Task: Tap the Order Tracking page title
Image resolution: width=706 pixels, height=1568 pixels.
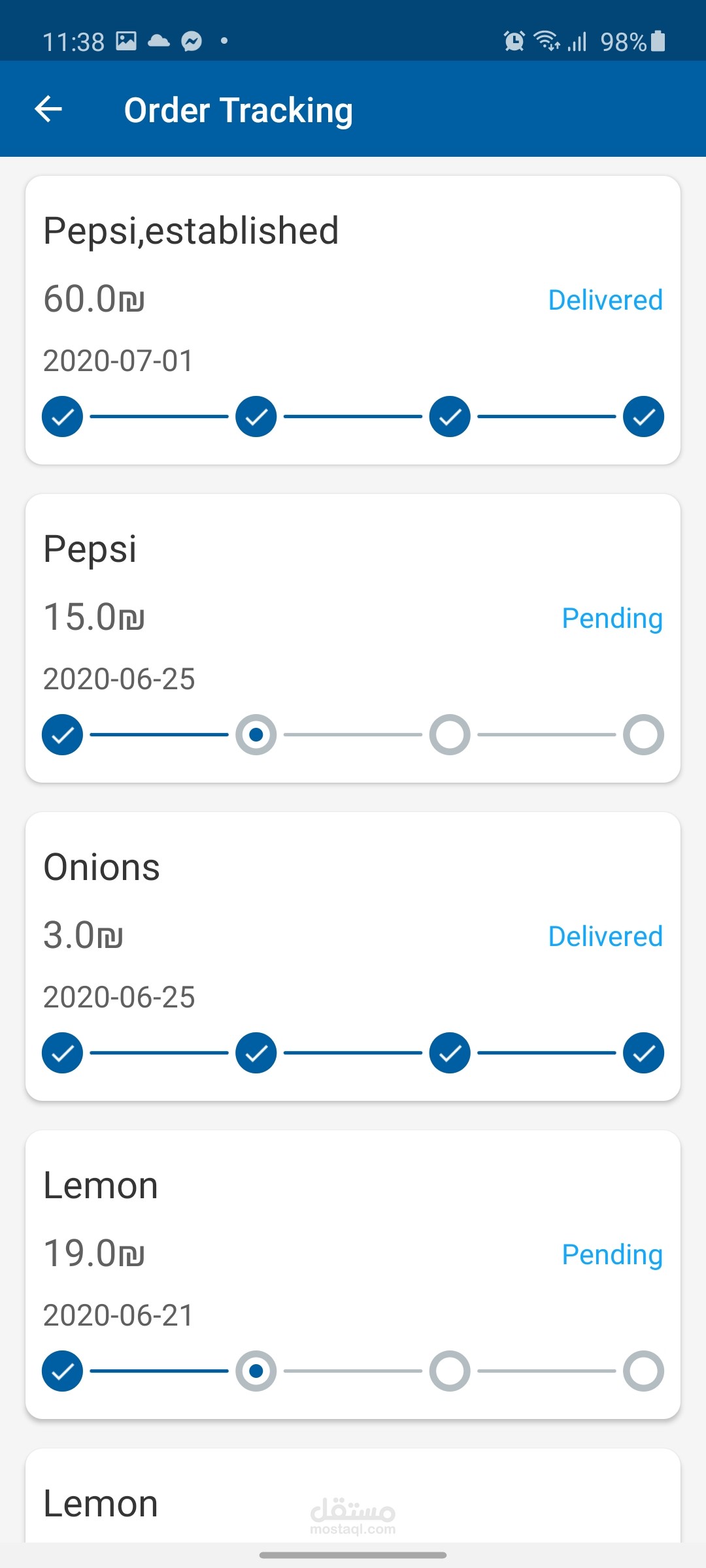Action: [x=239, y=110]
